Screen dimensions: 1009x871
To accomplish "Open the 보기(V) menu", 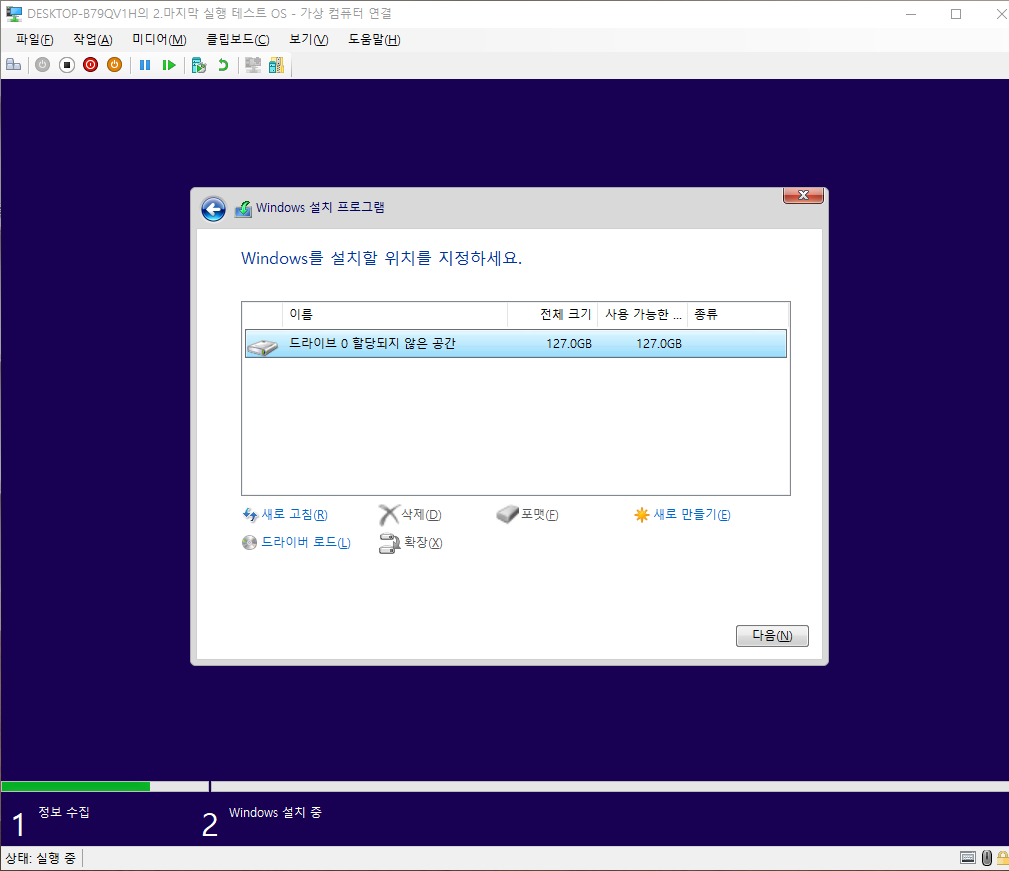I will point(309,40).
